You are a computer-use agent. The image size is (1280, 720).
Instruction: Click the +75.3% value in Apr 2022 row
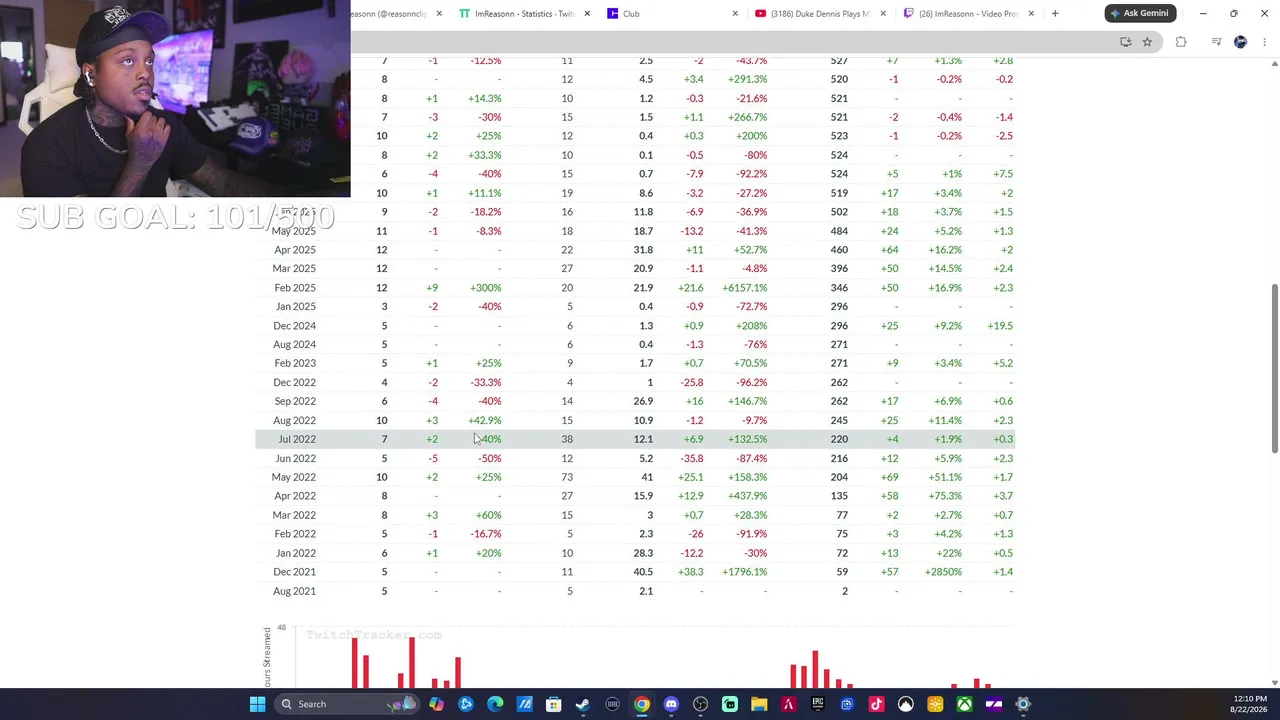tap(945, 496)
